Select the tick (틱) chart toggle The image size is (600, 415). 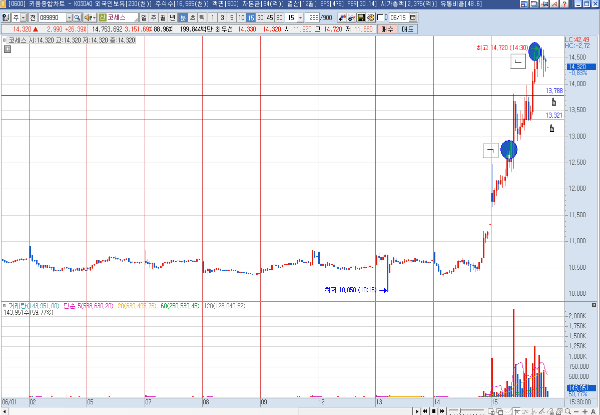(202, 18)
